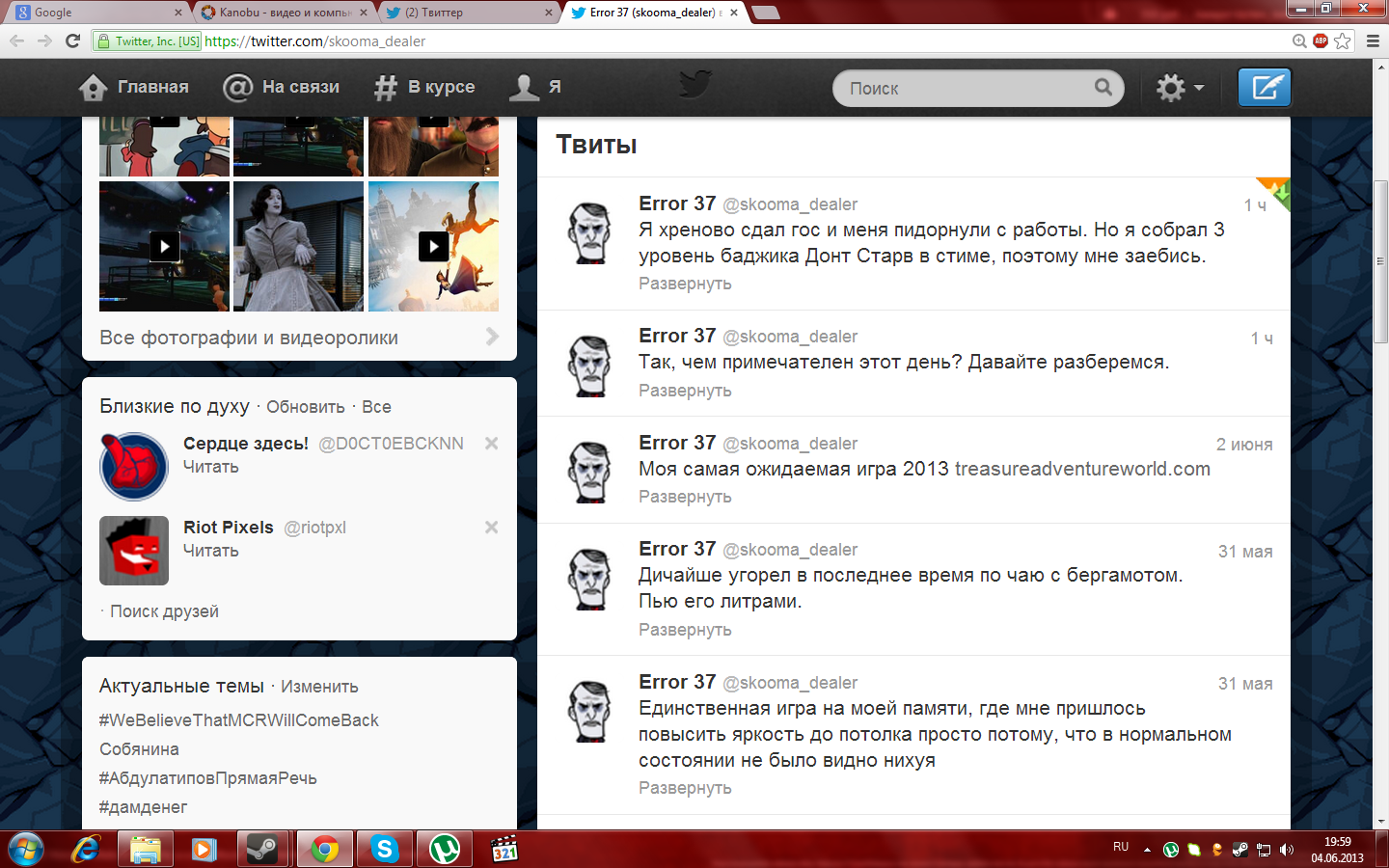
Task: Open the woman in dress photo thumbnail
Action: 298,247
